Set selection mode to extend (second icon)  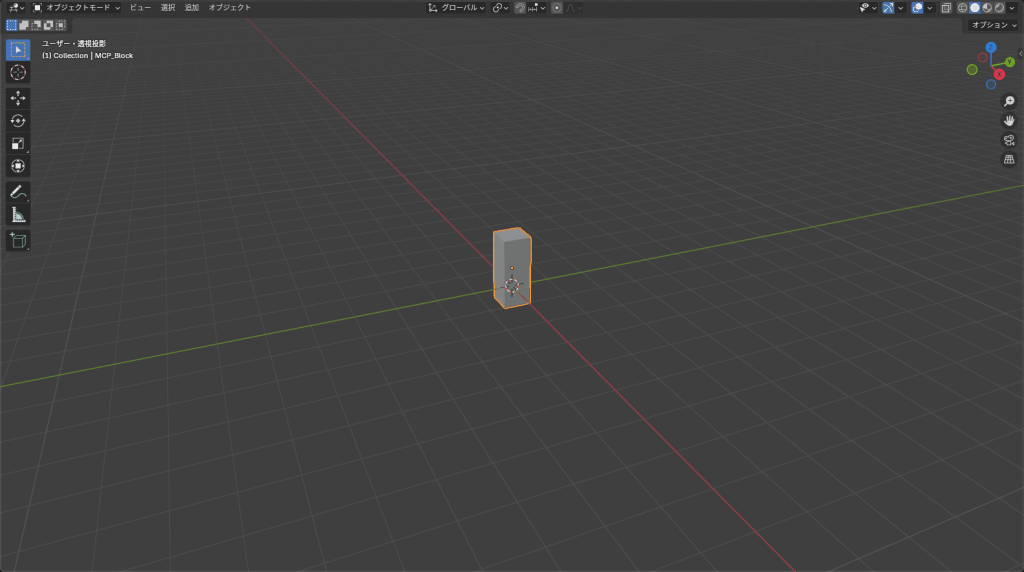(24, 25)
